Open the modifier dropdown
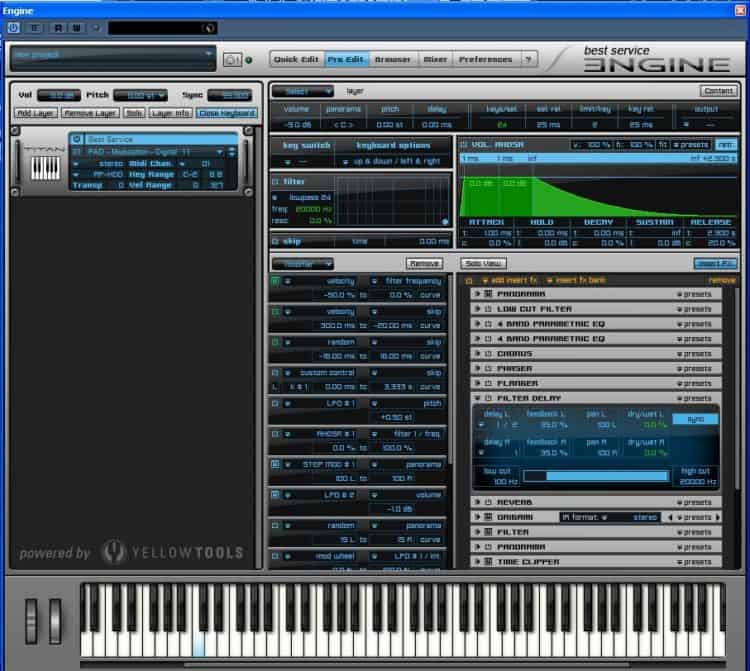The image size is (750, 671). [x=303, y=264]
